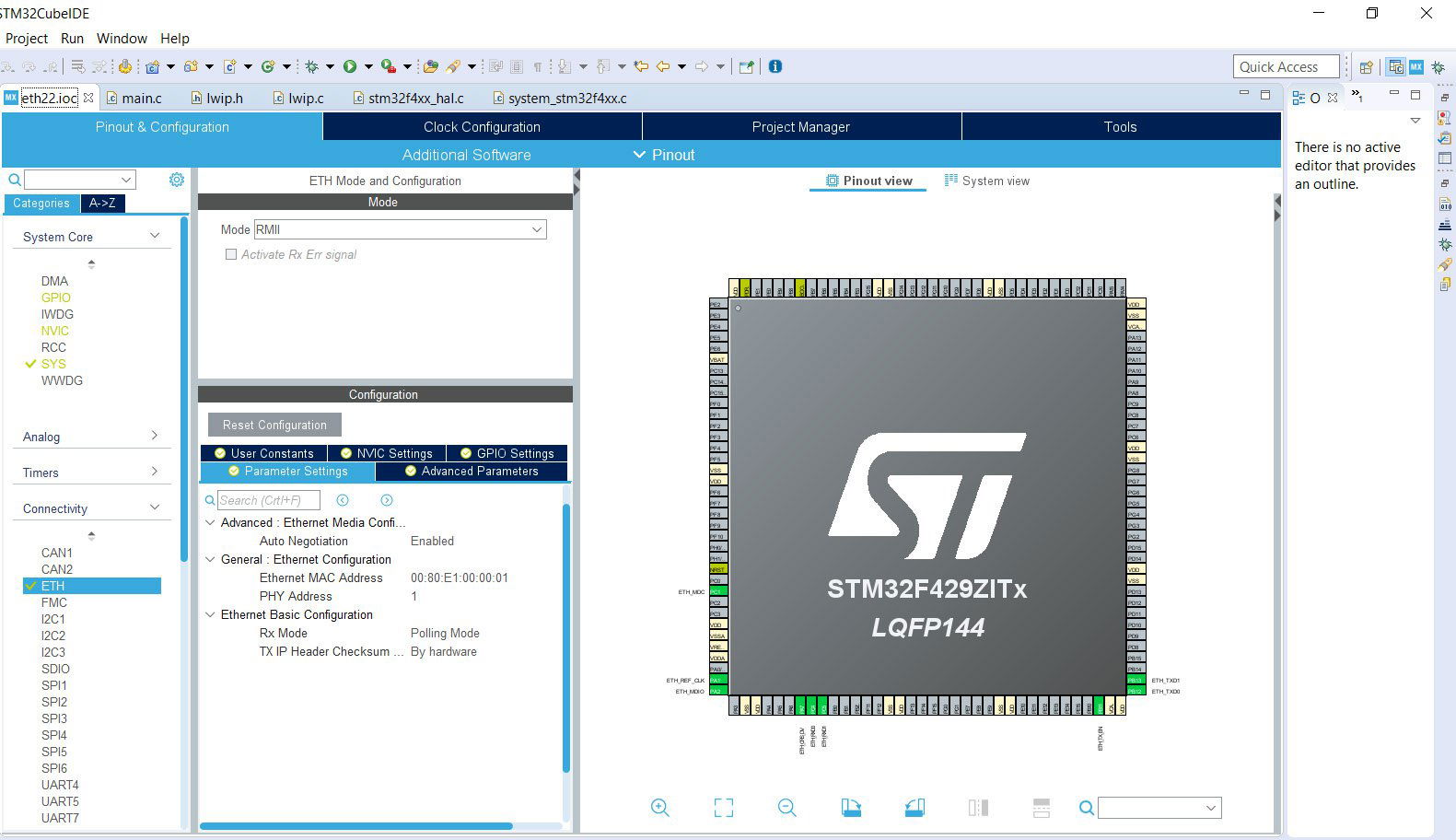Toggle Activate Rx Err signal checkbox
Screen dimensions: 1456x840
click(x=231, y=254)
